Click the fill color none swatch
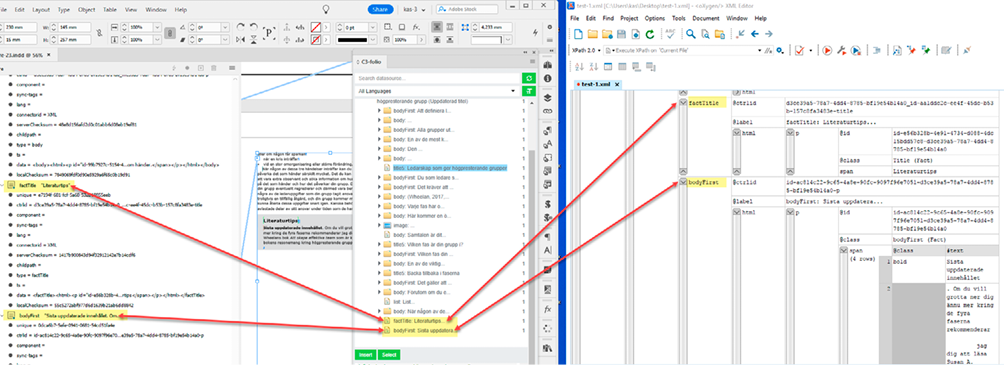 point(316,28)
